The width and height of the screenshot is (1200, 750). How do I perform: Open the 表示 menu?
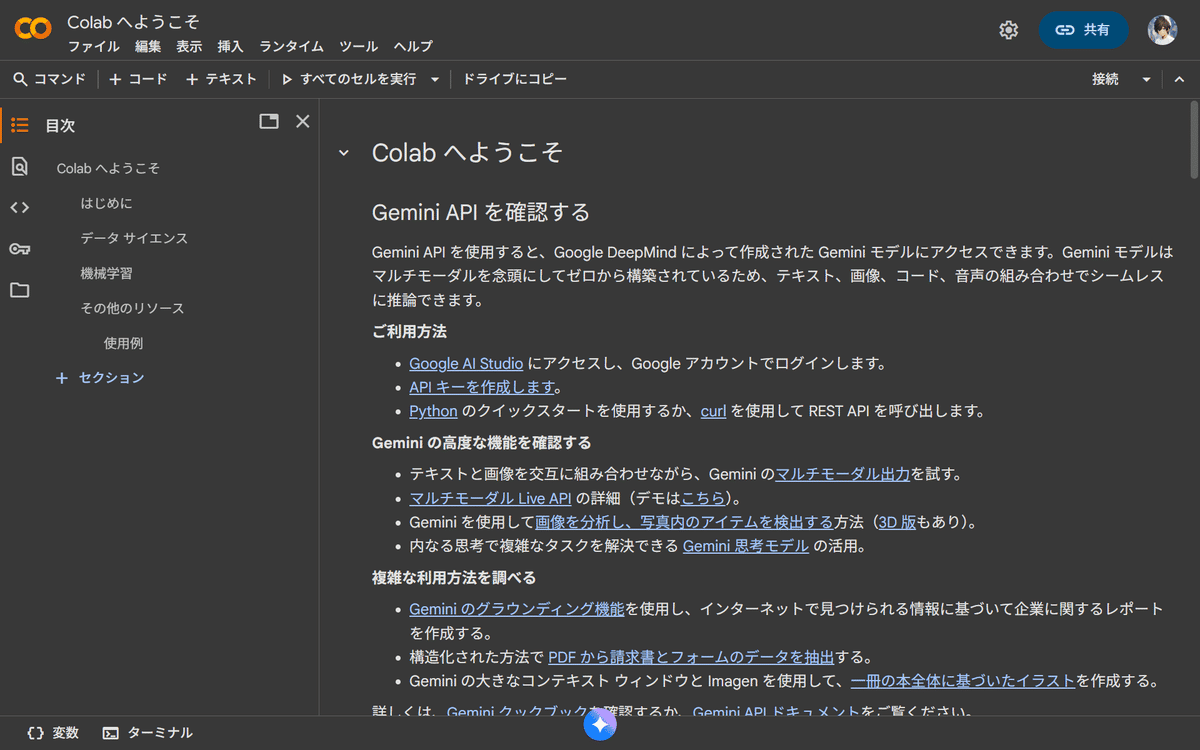189,47
